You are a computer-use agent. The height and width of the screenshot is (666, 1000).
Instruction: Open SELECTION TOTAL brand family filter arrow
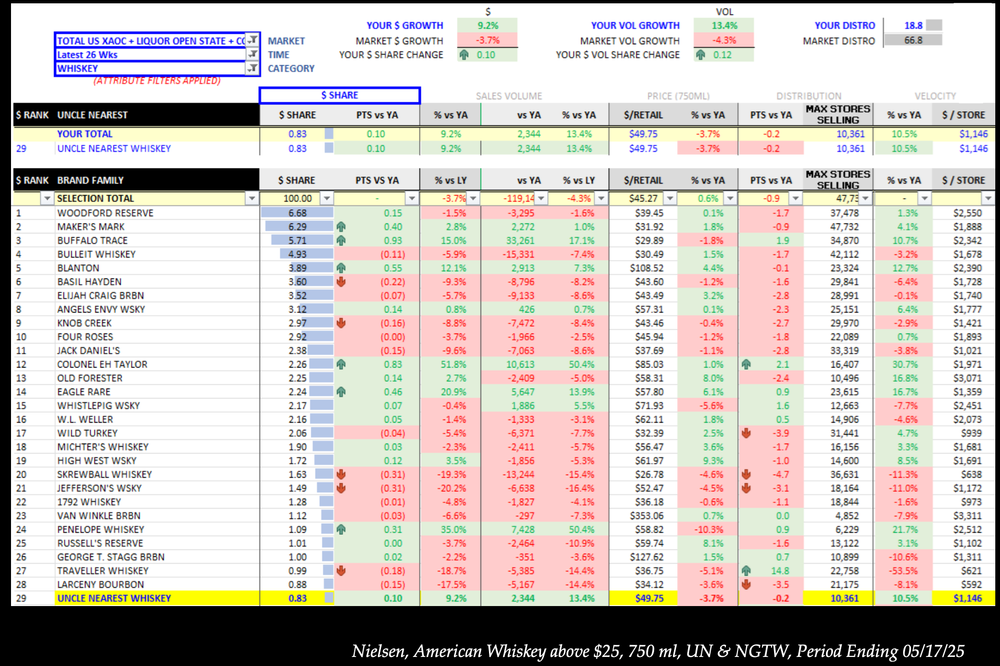click(x=252, y=198)
